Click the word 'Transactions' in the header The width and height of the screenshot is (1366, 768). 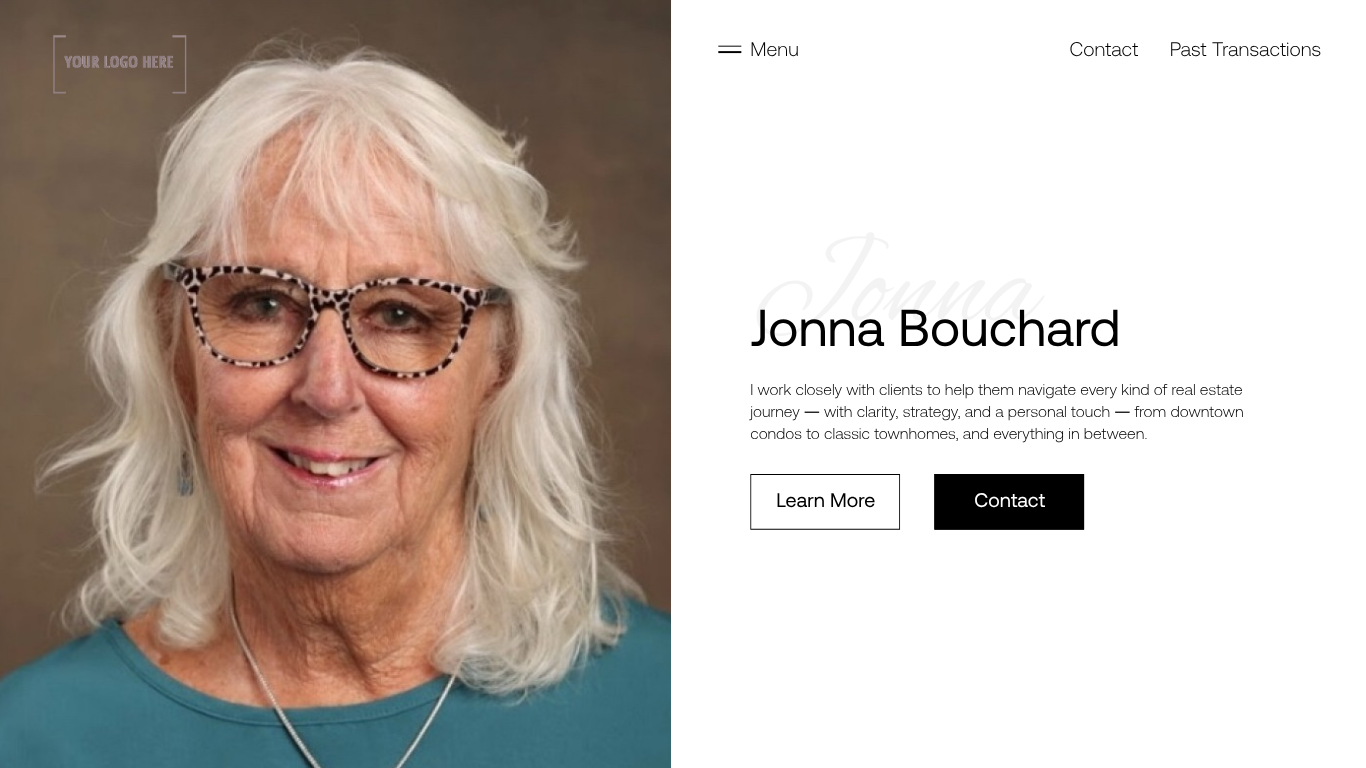click(1266, 49)
